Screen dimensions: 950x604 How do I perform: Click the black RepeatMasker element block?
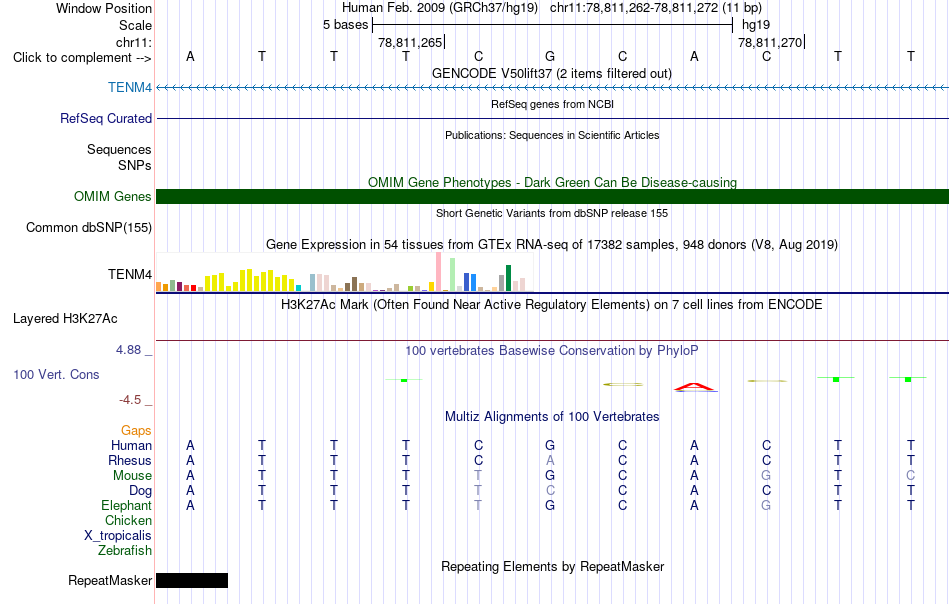192,580
